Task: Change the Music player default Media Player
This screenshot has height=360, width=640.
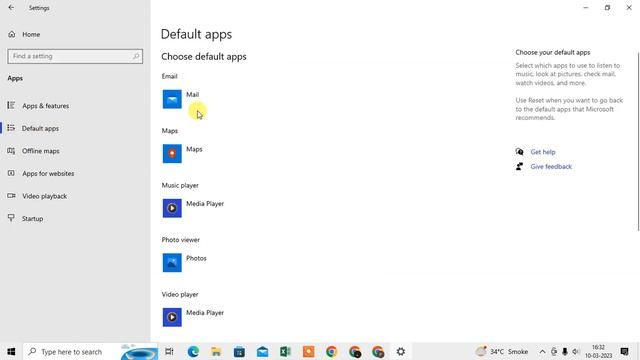Action: [193, 208]
